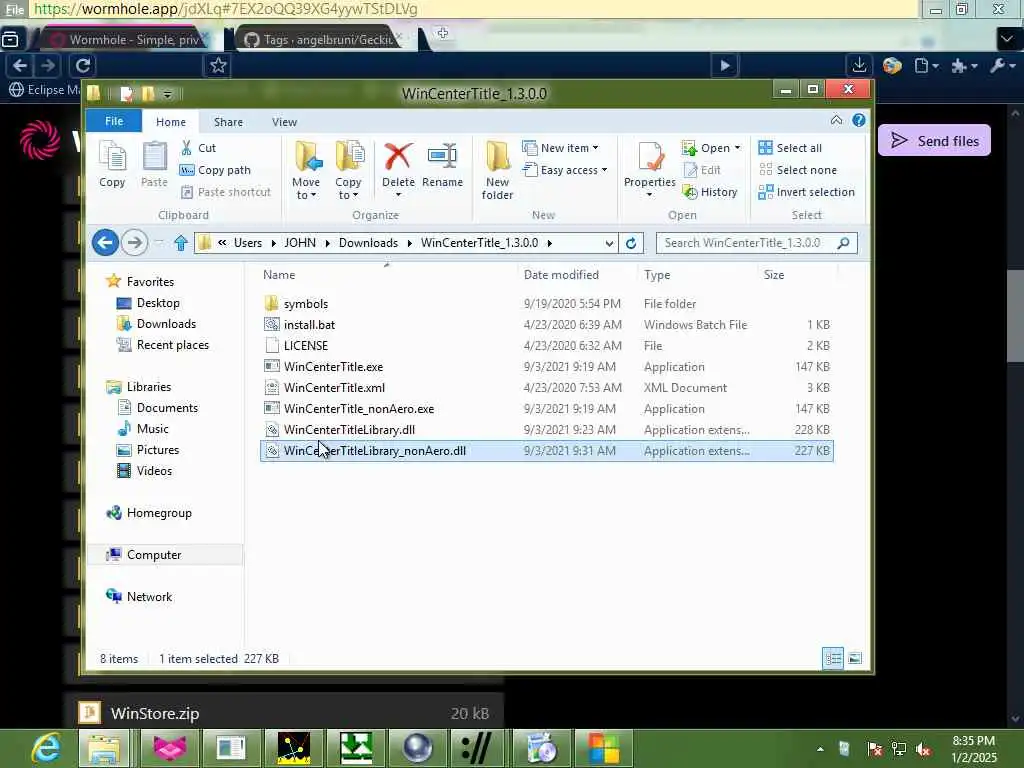The width and height of the screenshot is (1024, 768).
Task: Switch to the Home ribbon tab
Action: (x=170, y=121)
